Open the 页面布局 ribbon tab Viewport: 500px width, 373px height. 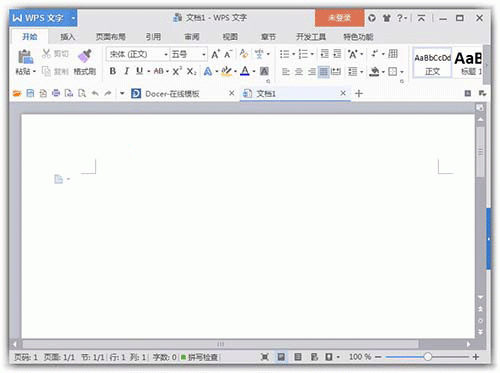(111, 37)
